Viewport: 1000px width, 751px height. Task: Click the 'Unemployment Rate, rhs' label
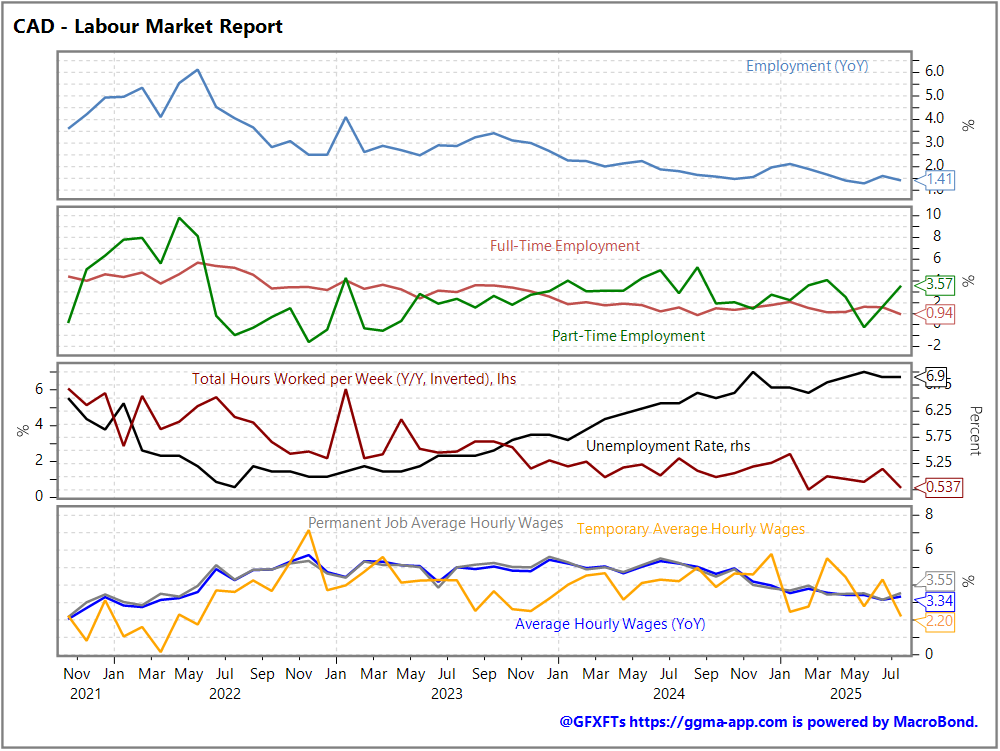click(x=668, y=446)
